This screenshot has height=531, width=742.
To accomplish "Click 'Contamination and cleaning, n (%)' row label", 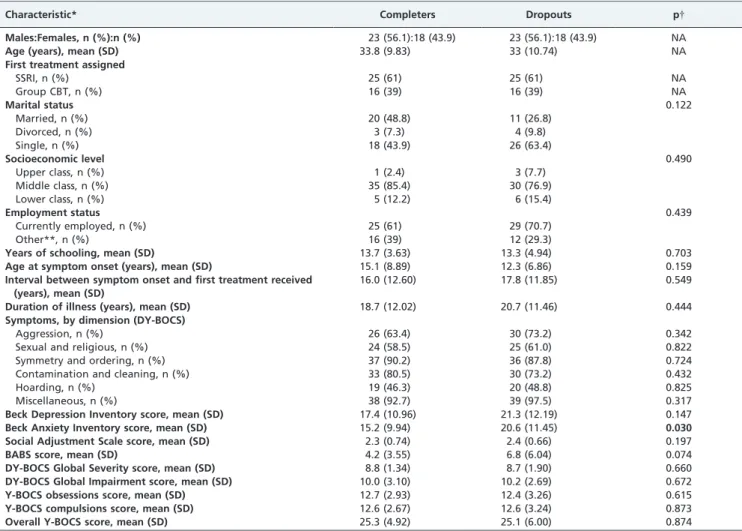I will (x=102, y=374).
